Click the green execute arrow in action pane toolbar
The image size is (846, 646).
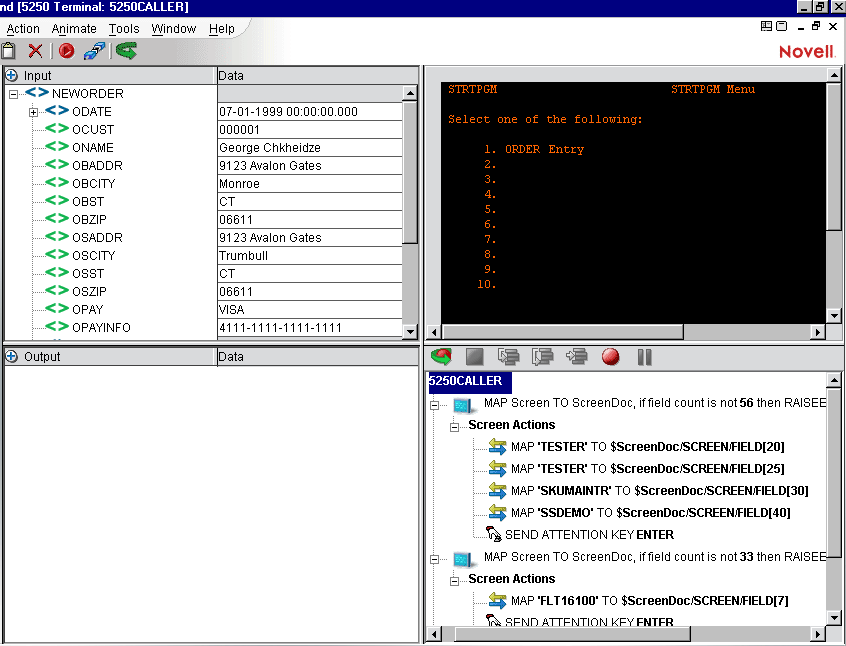coord(440,357)
